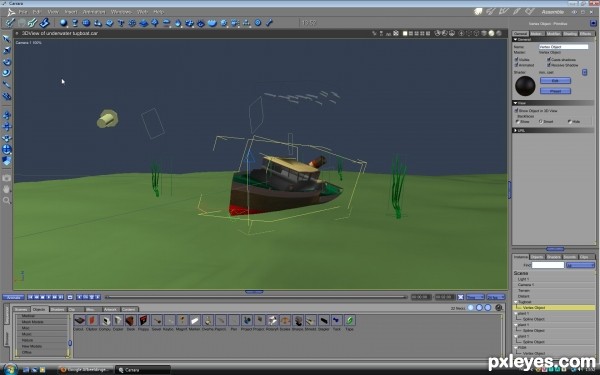Switch to the browser window in taskbar
The width and height of the screenshot is (600, 375).
tap(86, 370)
